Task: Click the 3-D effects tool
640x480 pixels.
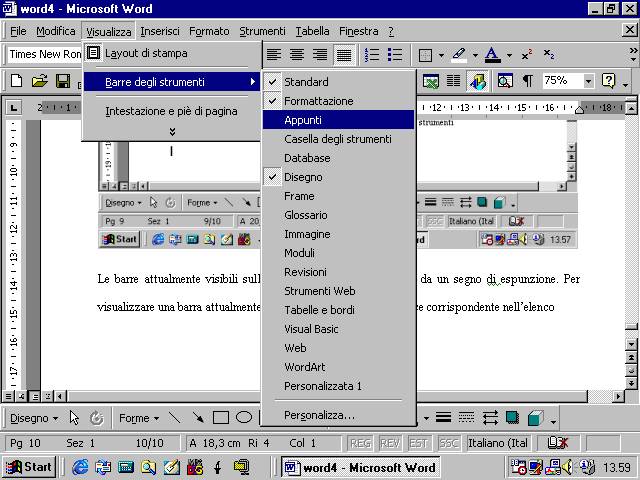Action: pos(536,418)
